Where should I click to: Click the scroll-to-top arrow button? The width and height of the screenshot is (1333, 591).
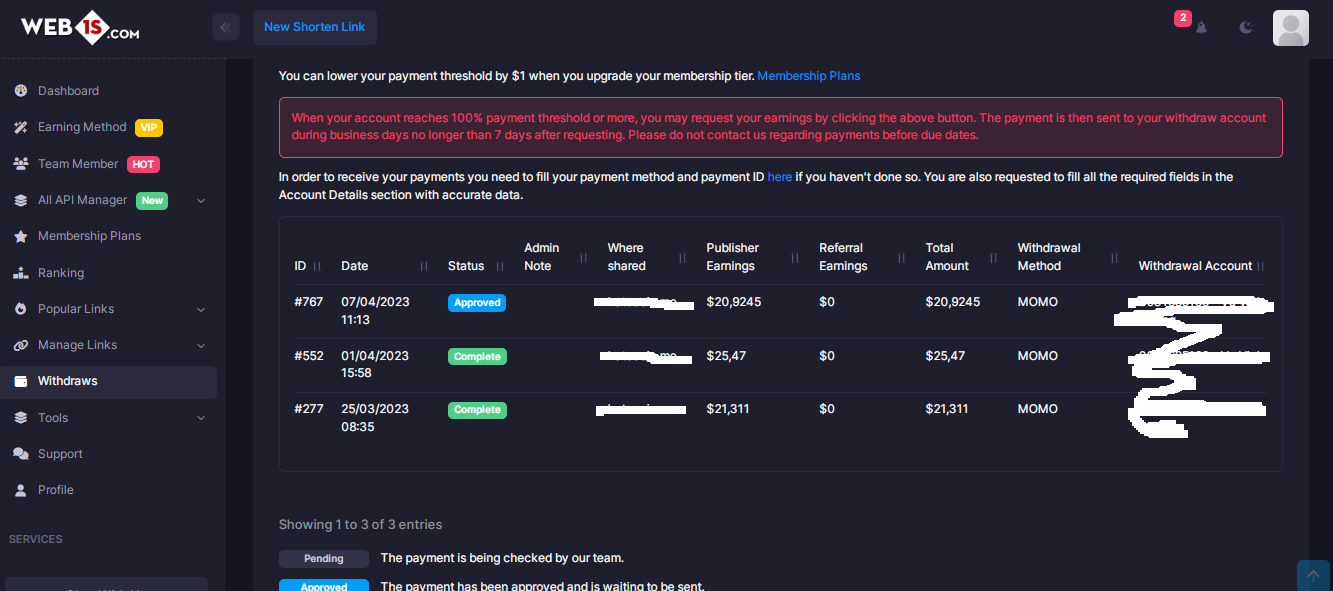(1313, 576)
